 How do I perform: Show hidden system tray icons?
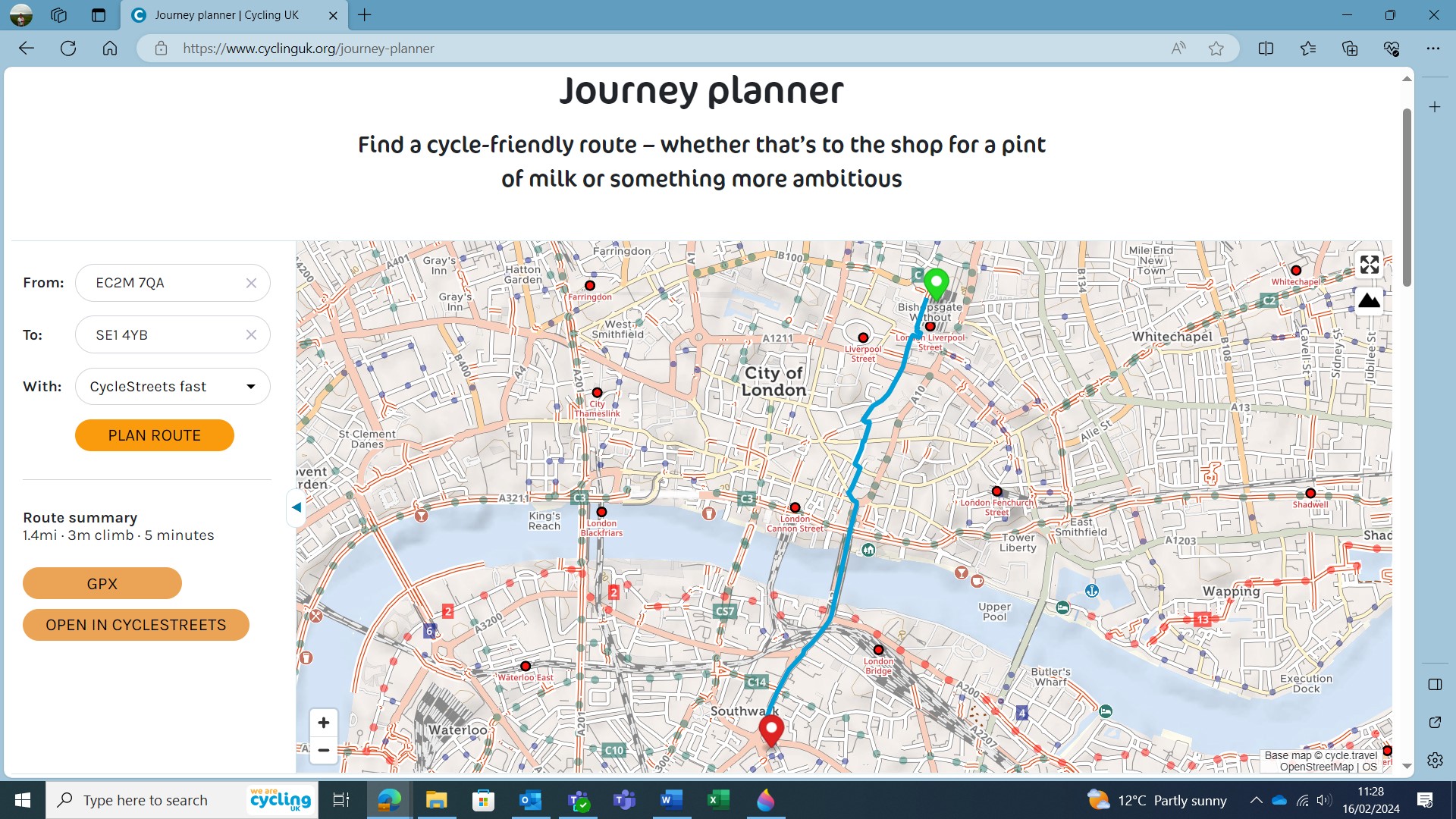coord(1257,800)
